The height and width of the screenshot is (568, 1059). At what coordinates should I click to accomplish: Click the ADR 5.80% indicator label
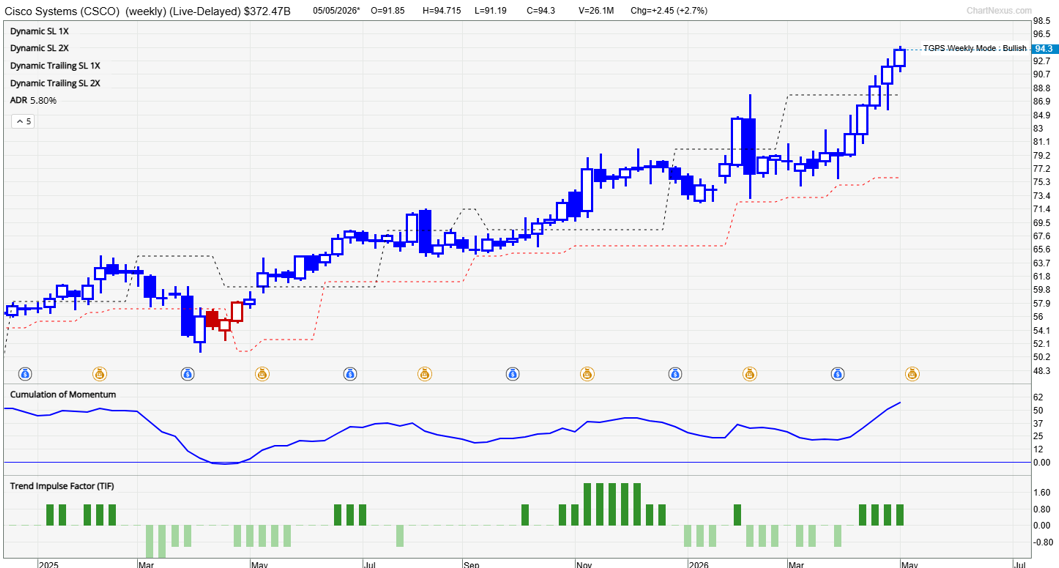[x=33, y=100]
